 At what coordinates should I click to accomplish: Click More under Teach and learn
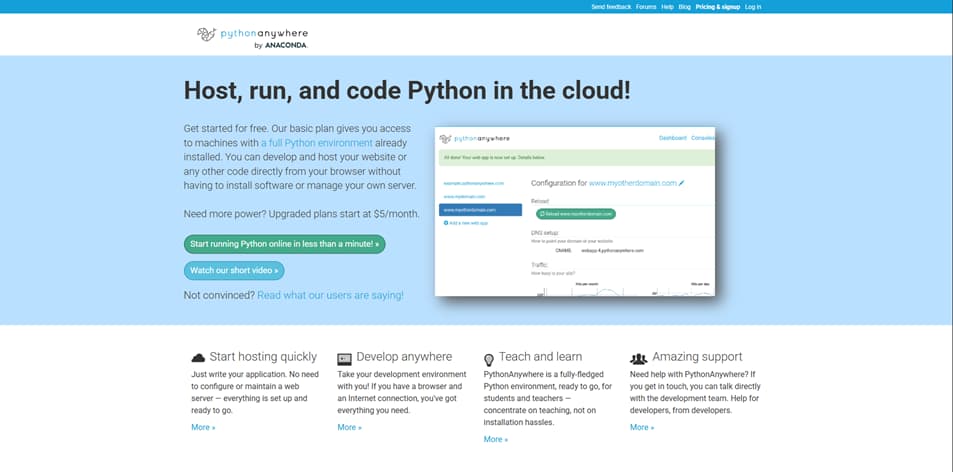(x=496, y=439)
